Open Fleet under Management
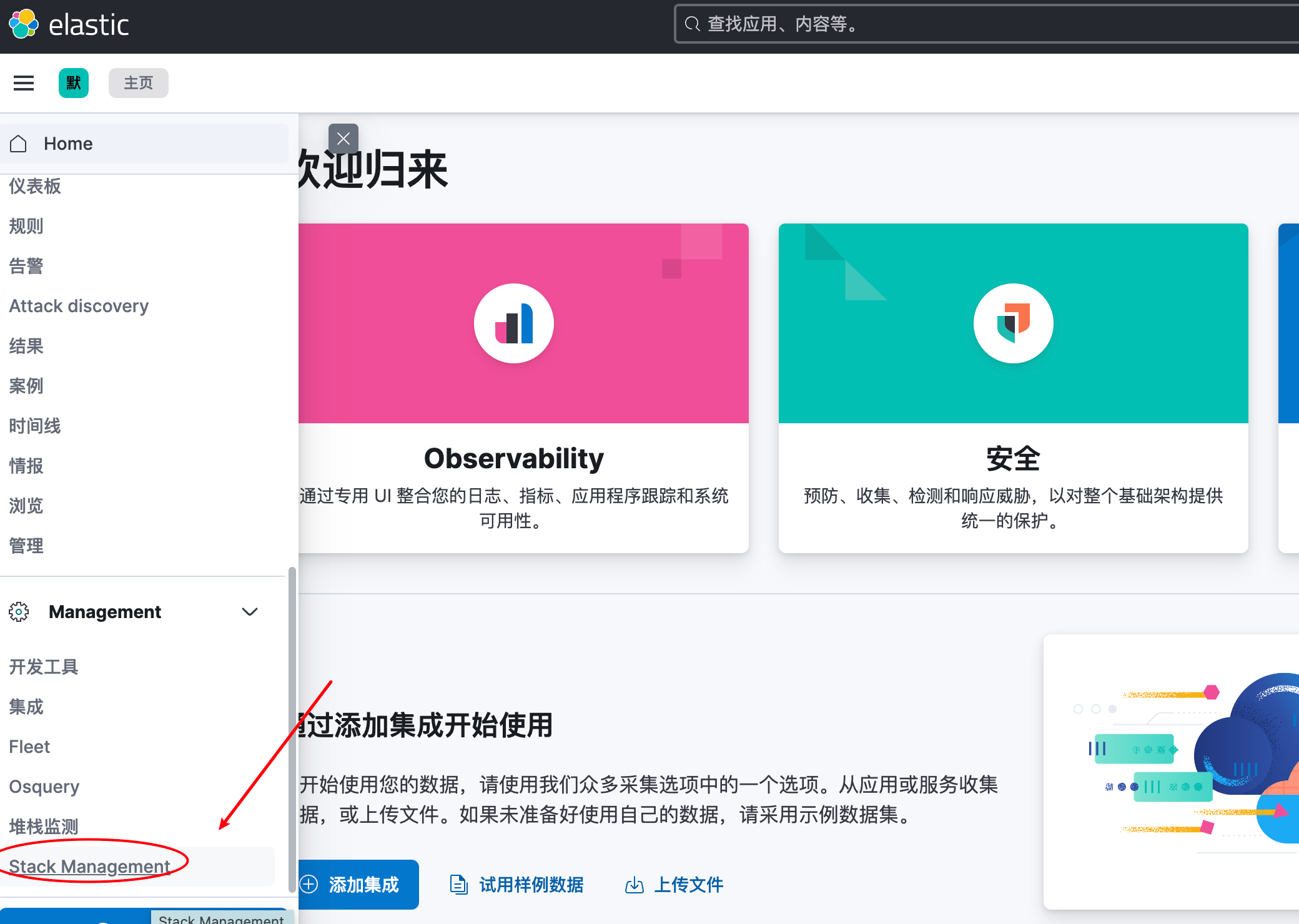This screenshot has height=924, width=1299. coord(29,746)
